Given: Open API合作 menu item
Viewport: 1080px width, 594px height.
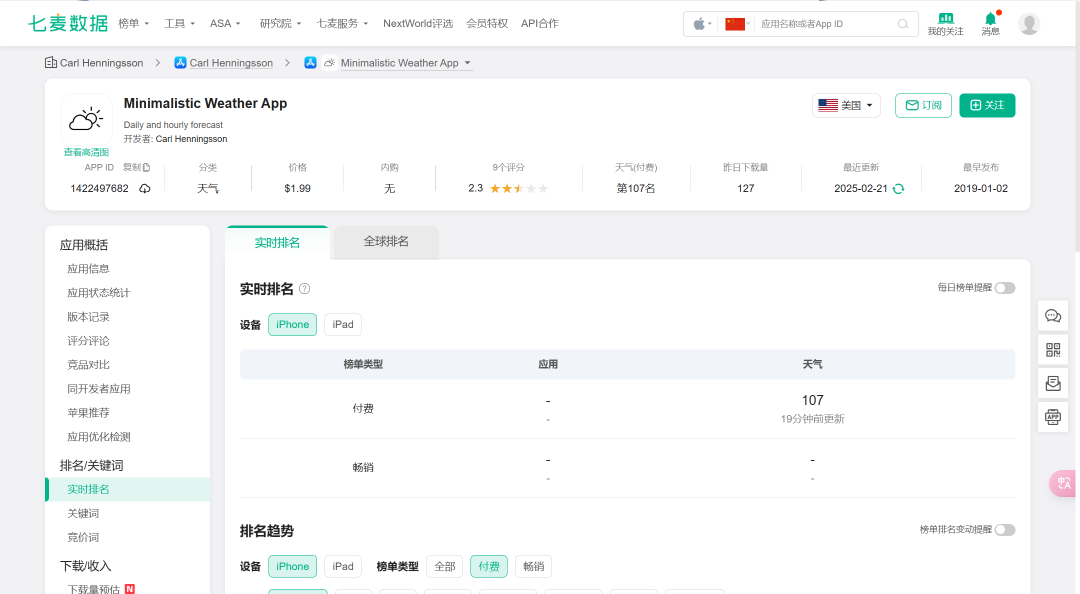Looking at the screenshot, I should [x=540, y=23].
